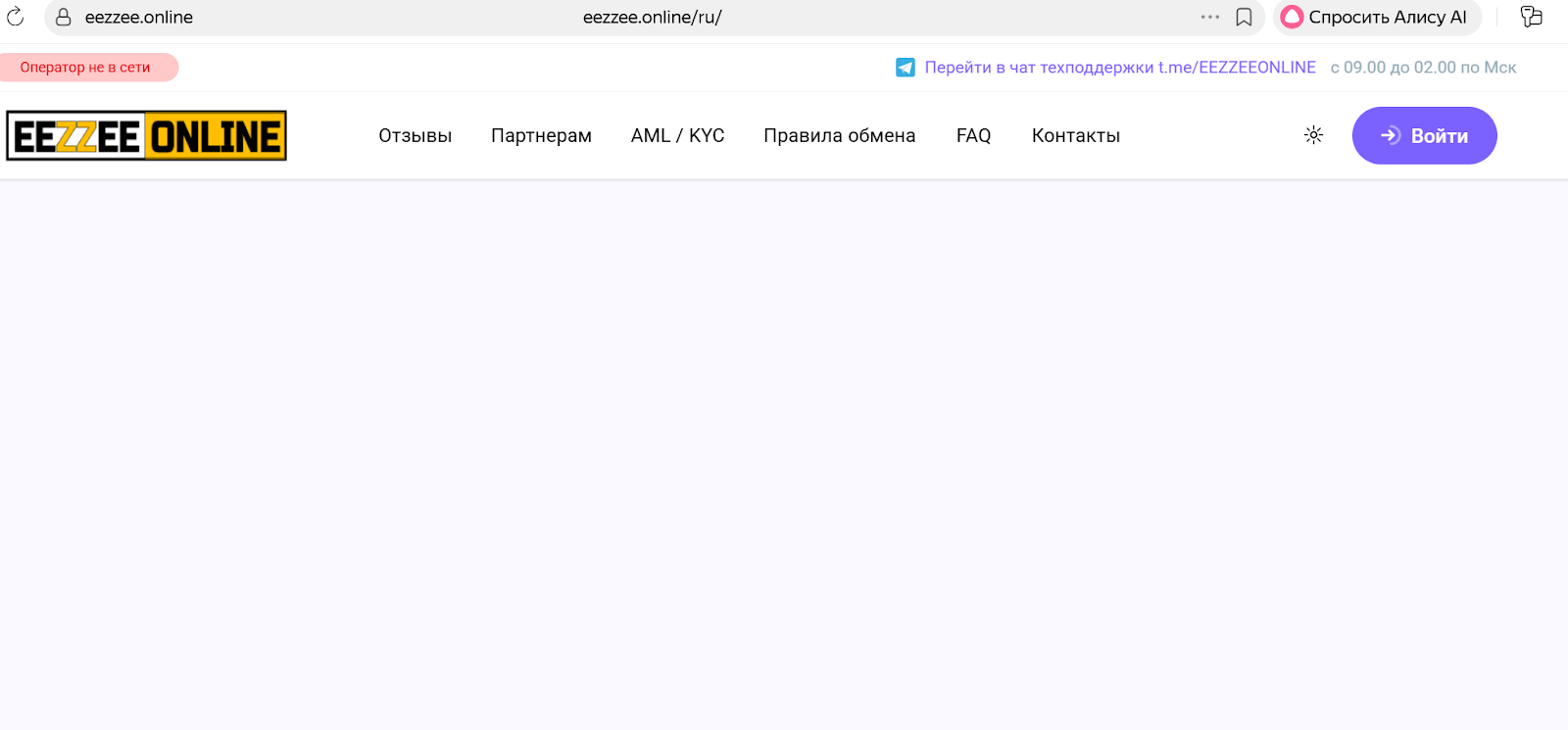Screen dimensions: 1568x730
Task: Toggle light/dark theme with the sun icon
Action: 1314,135
